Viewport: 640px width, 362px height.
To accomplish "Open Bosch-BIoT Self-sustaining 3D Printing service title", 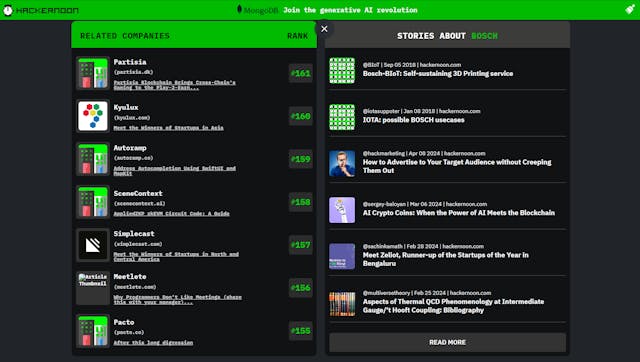I will [438, 73].
